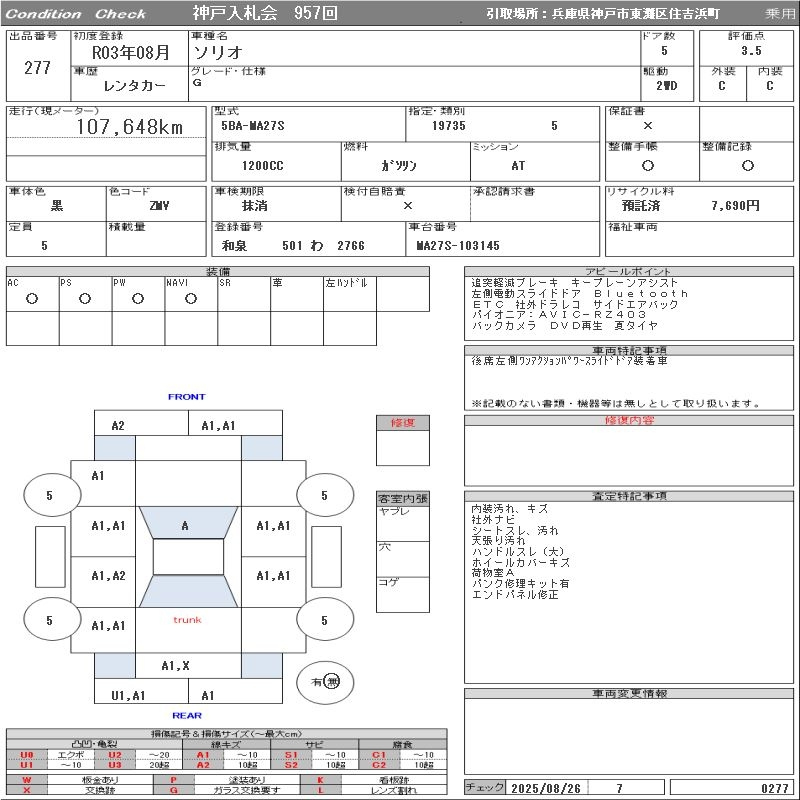Click the circle mark under PW
Viewport: 800px width, 800px height.
tap(138, 299)
